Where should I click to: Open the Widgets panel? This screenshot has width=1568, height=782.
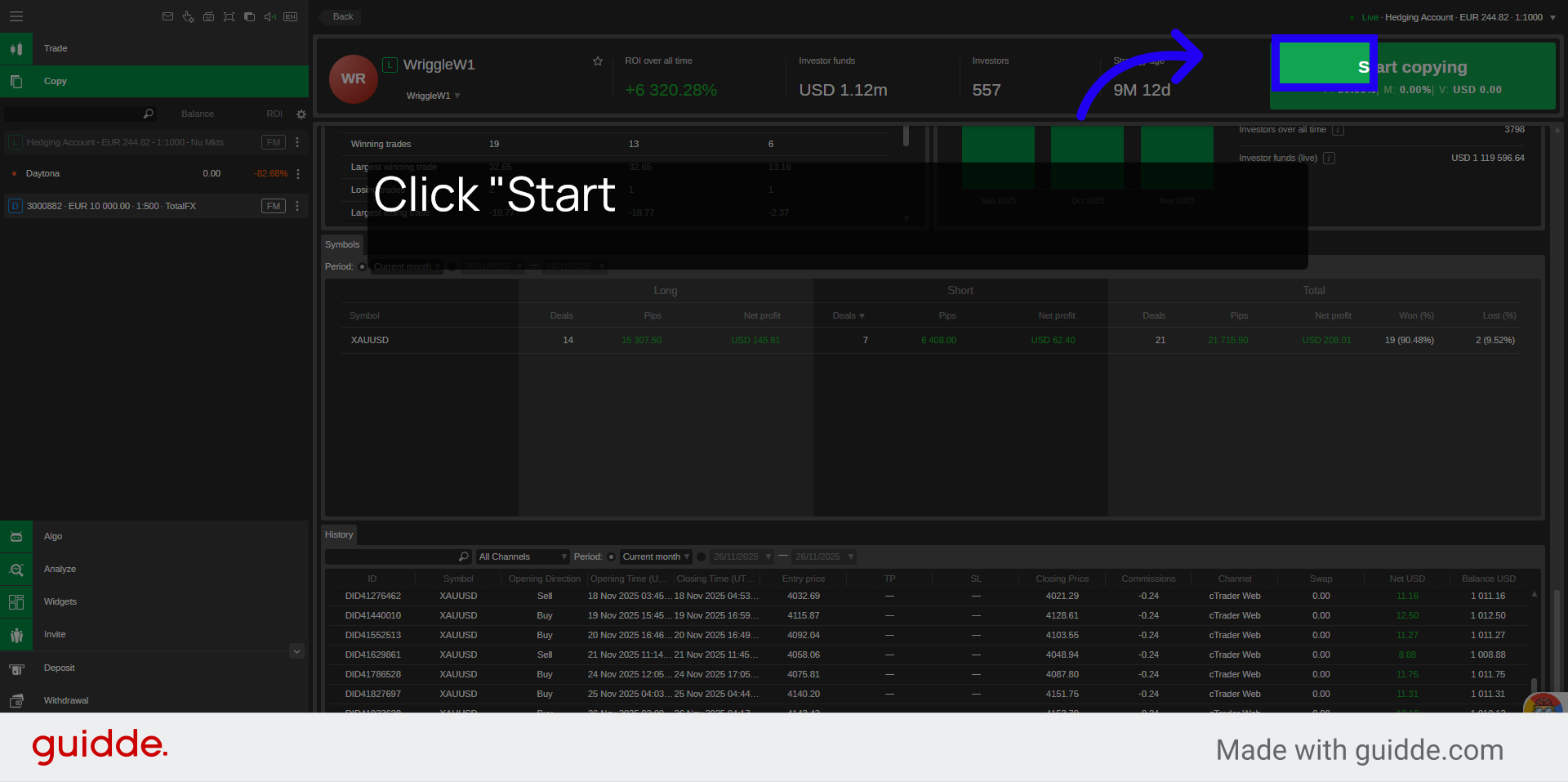16,601
